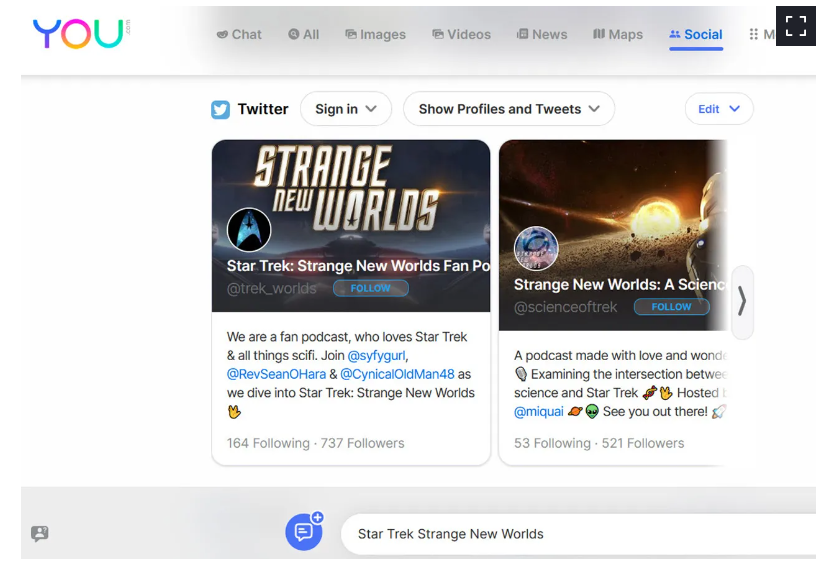The image size is (822, 570).
Task: Open the @scienceoftrek profile avatar
Action: tap(536, 249)
